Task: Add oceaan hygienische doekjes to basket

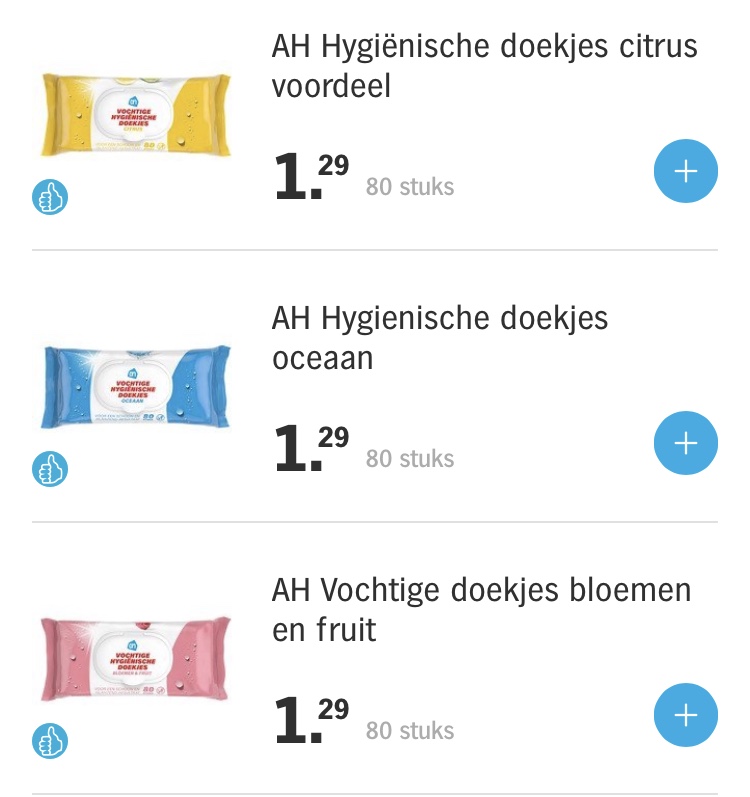Action: pos(685,443)
